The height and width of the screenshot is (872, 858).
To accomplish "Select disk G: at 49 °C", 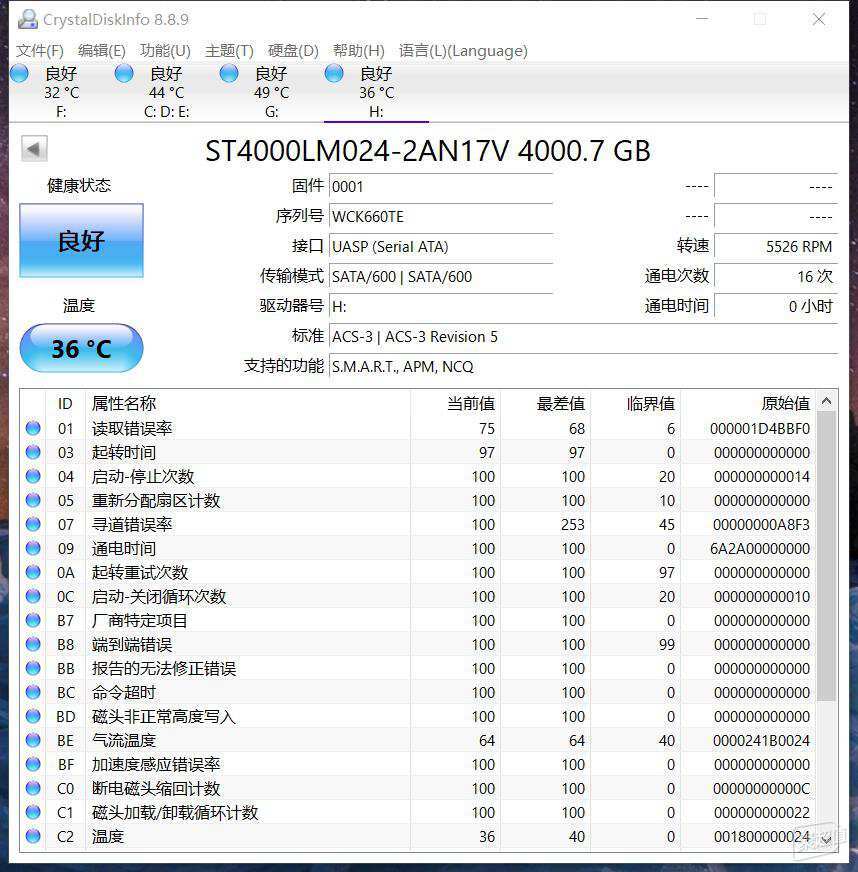I will click(x=271, y=92).
